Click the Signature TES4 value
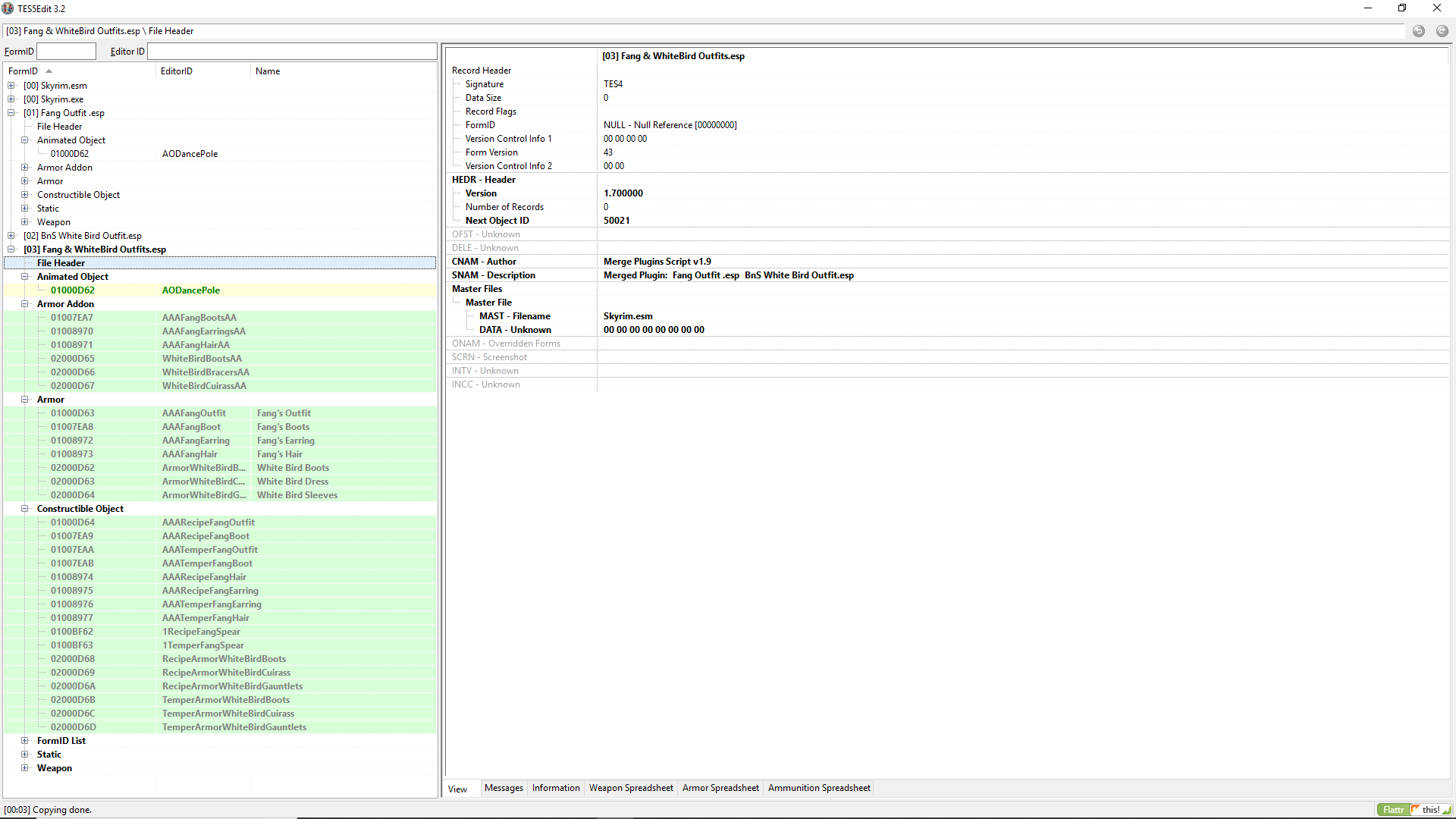 [613, 84]
